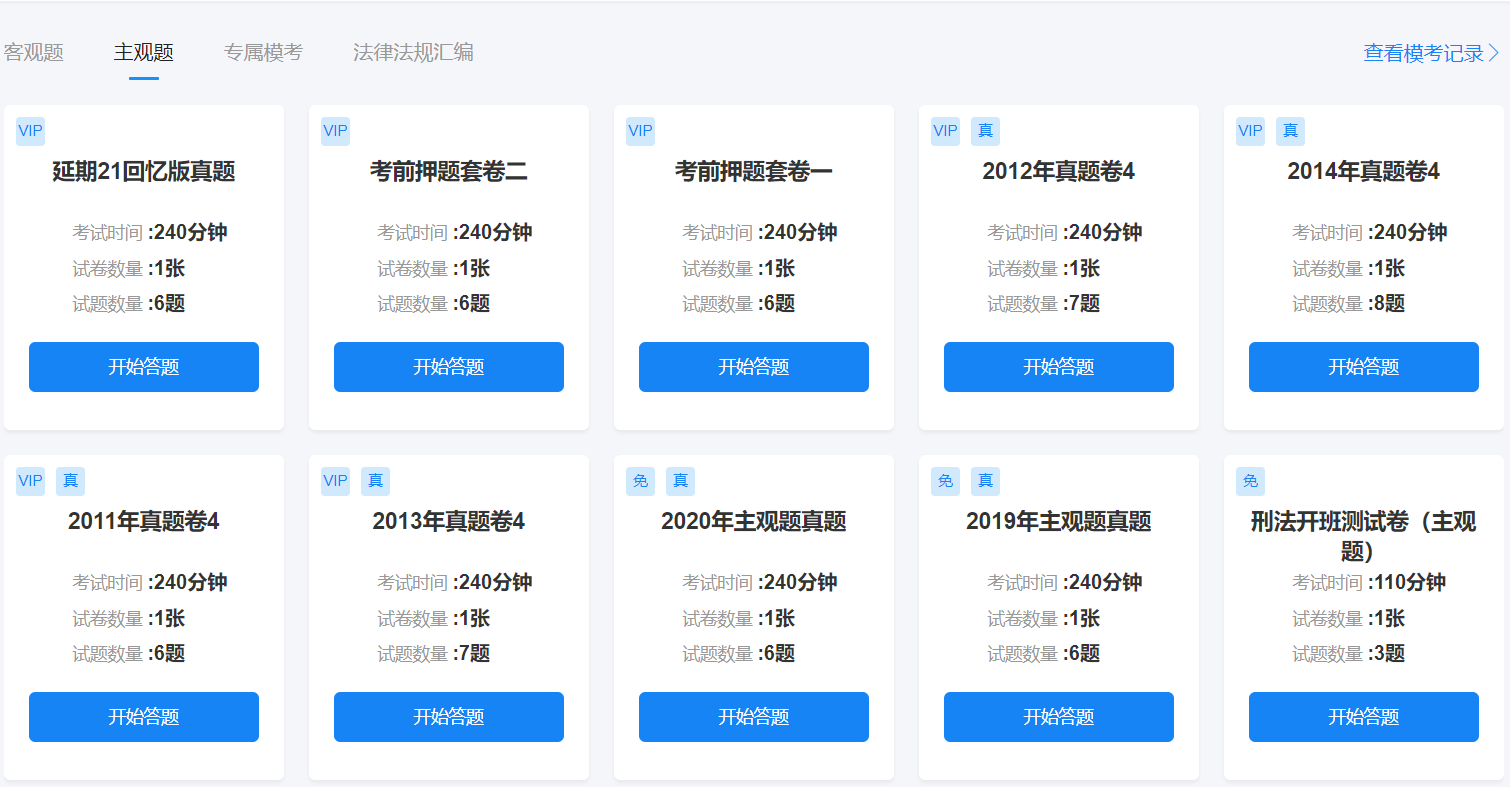
Task: Open the 查看模考记录 link
Action: [x=1432, y=54]
